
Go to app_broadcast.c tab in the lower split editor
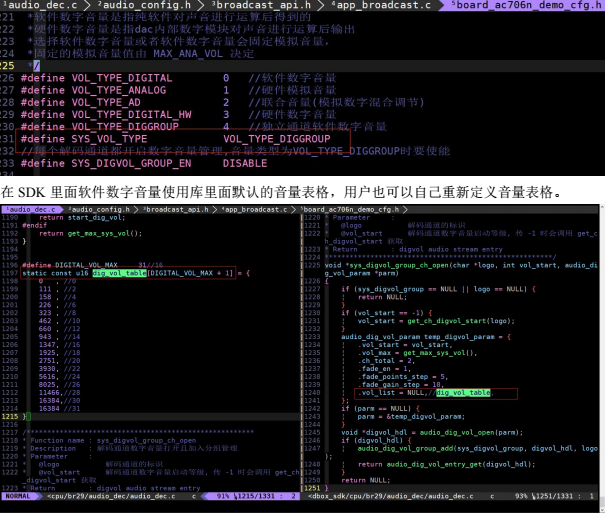[x=255, y=209]
